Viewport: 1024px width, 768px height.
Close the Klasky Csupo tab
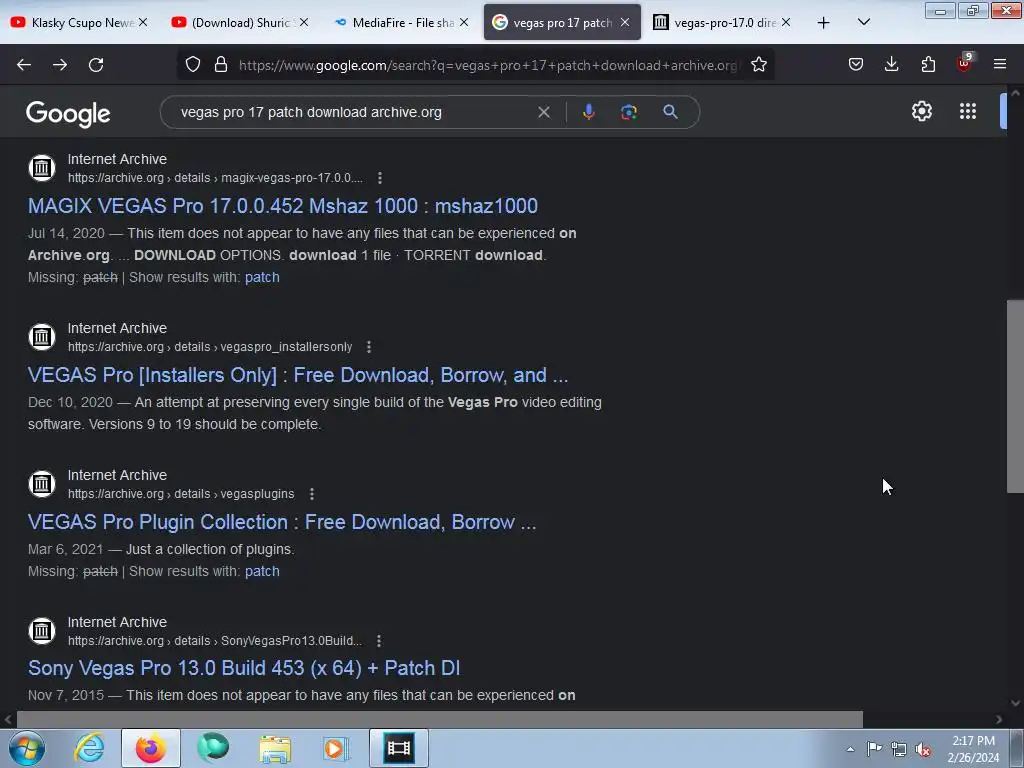point(143,22)
